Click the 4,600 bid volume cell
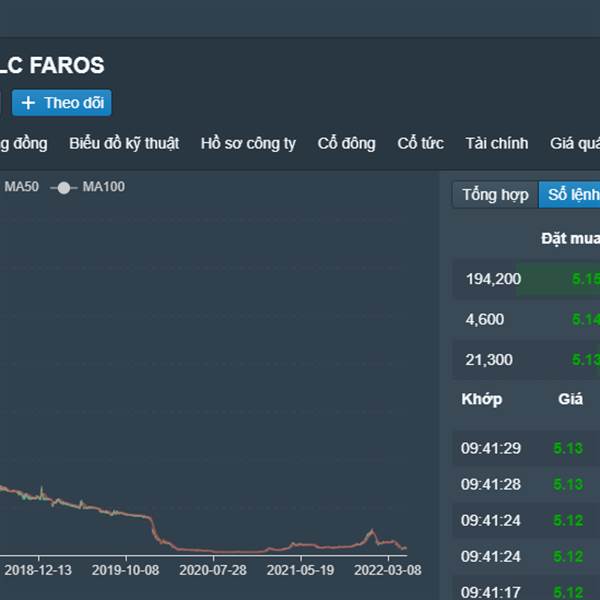This screenshot has width=600, height=600. point(484,320)
